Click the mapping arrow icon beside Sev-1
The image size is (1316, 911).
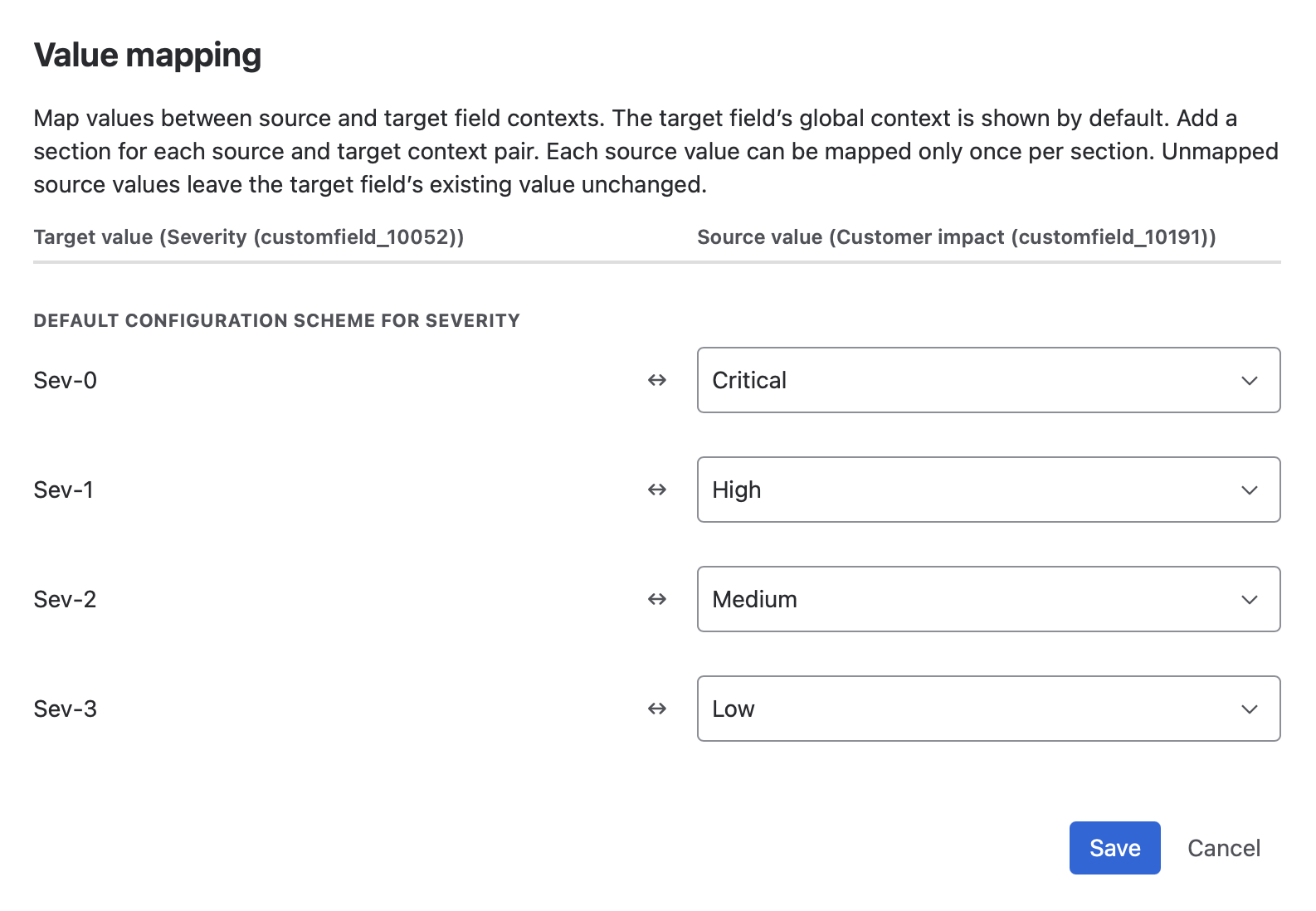coord(657,490)
